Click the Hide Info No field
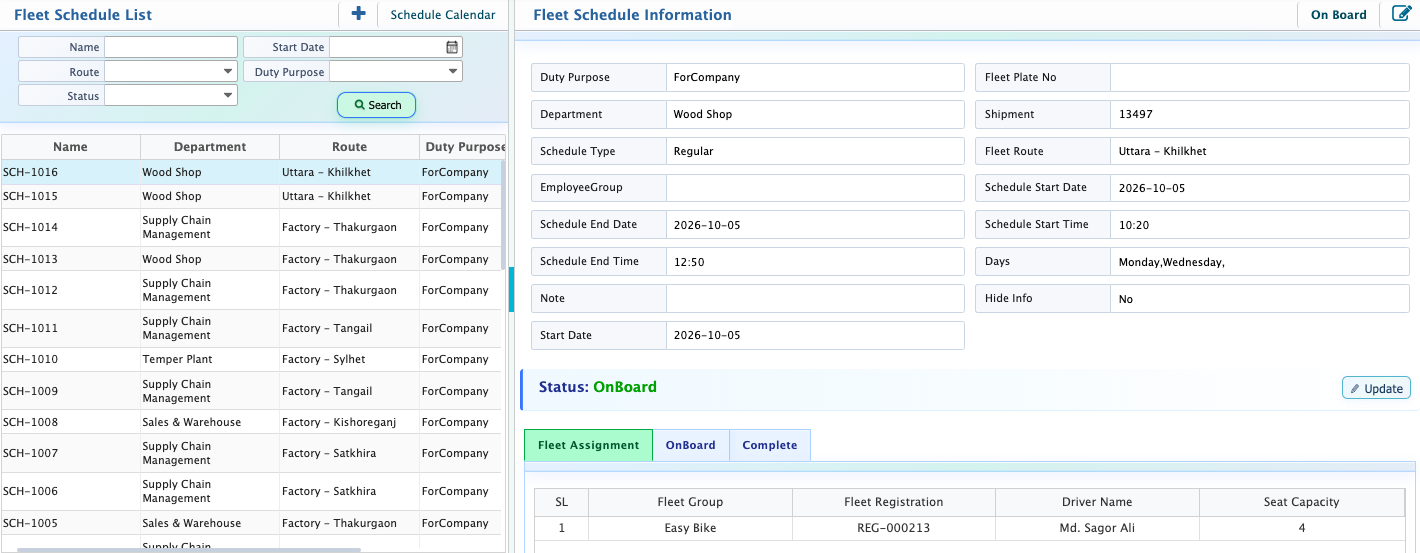Screen dimensions: 1420x553 coord(1260,298)
